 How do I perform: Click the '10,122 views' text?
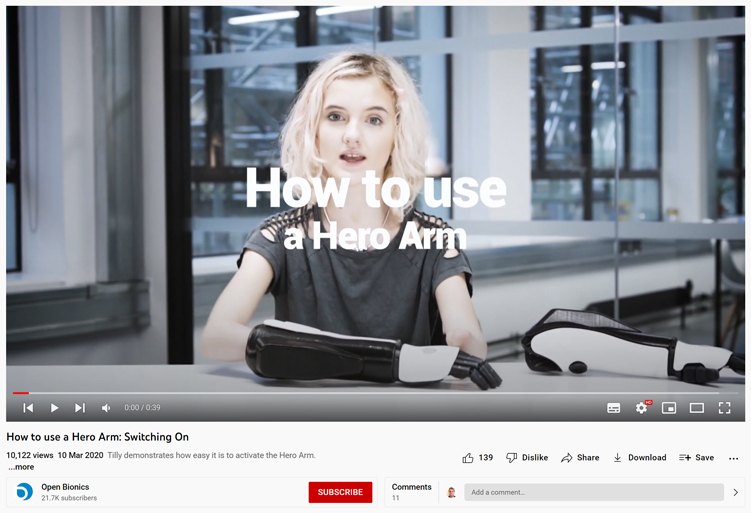[30, 455]
